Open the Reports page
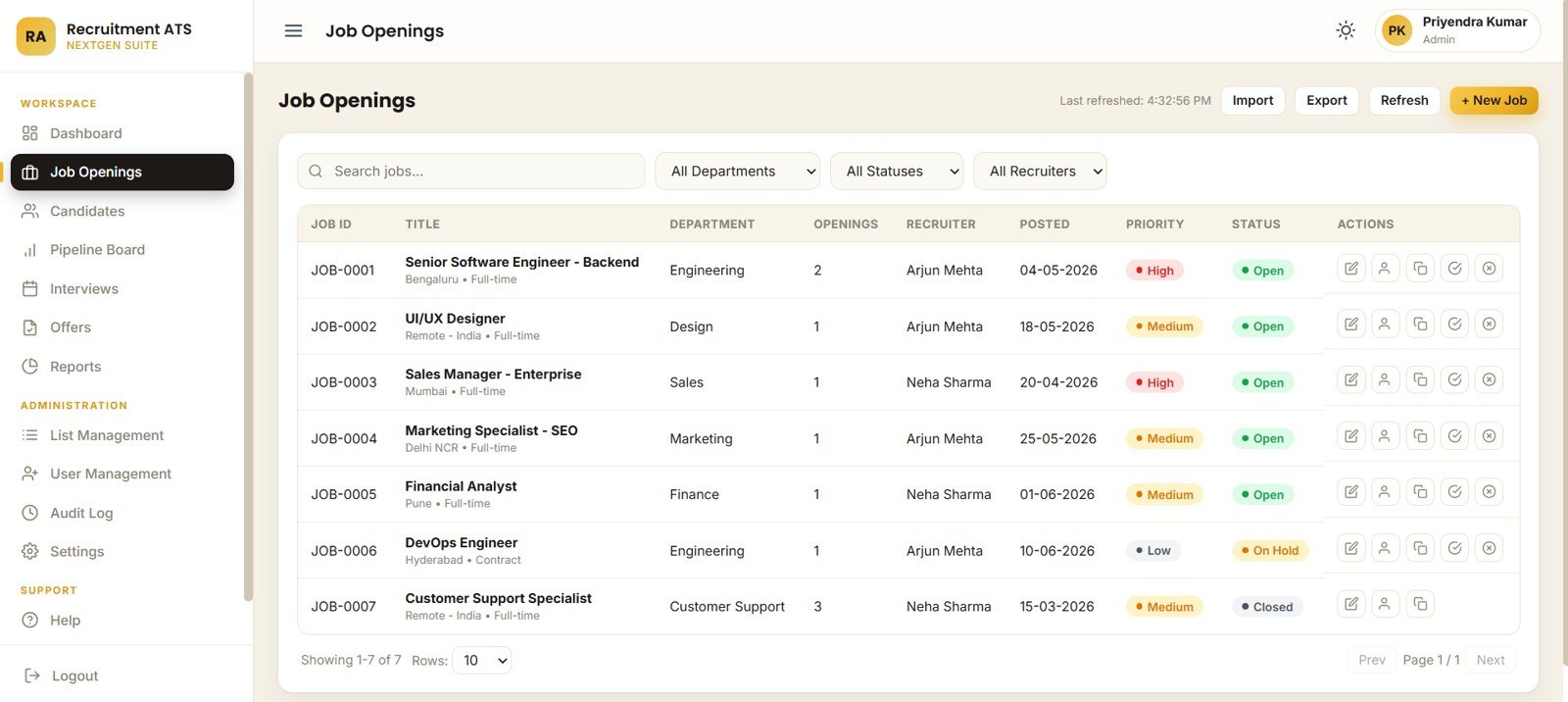Viewport: 1568px width, 702px height. (122, 367)
